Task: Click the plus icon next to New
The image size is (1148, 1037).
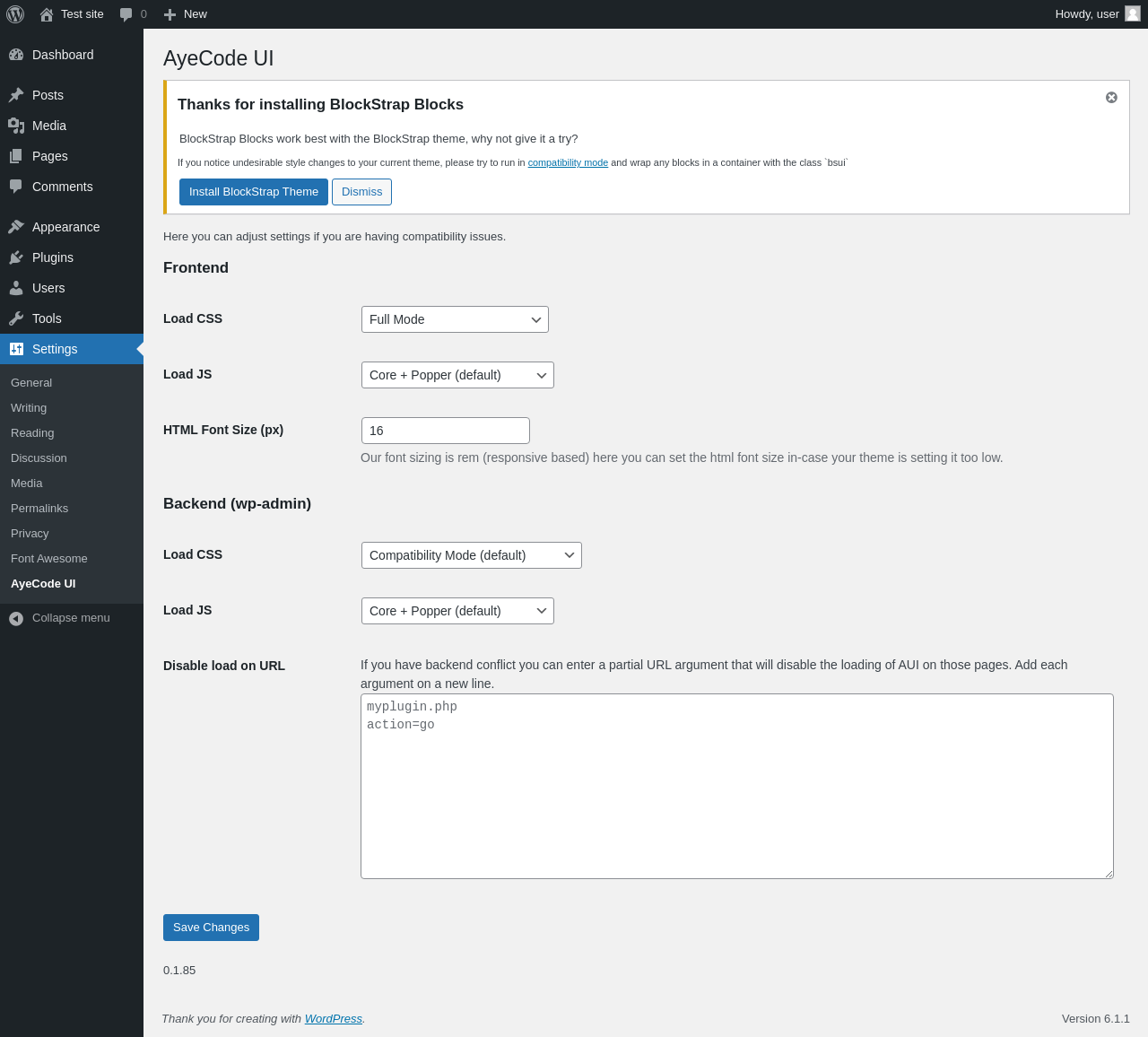Action: 170,14
